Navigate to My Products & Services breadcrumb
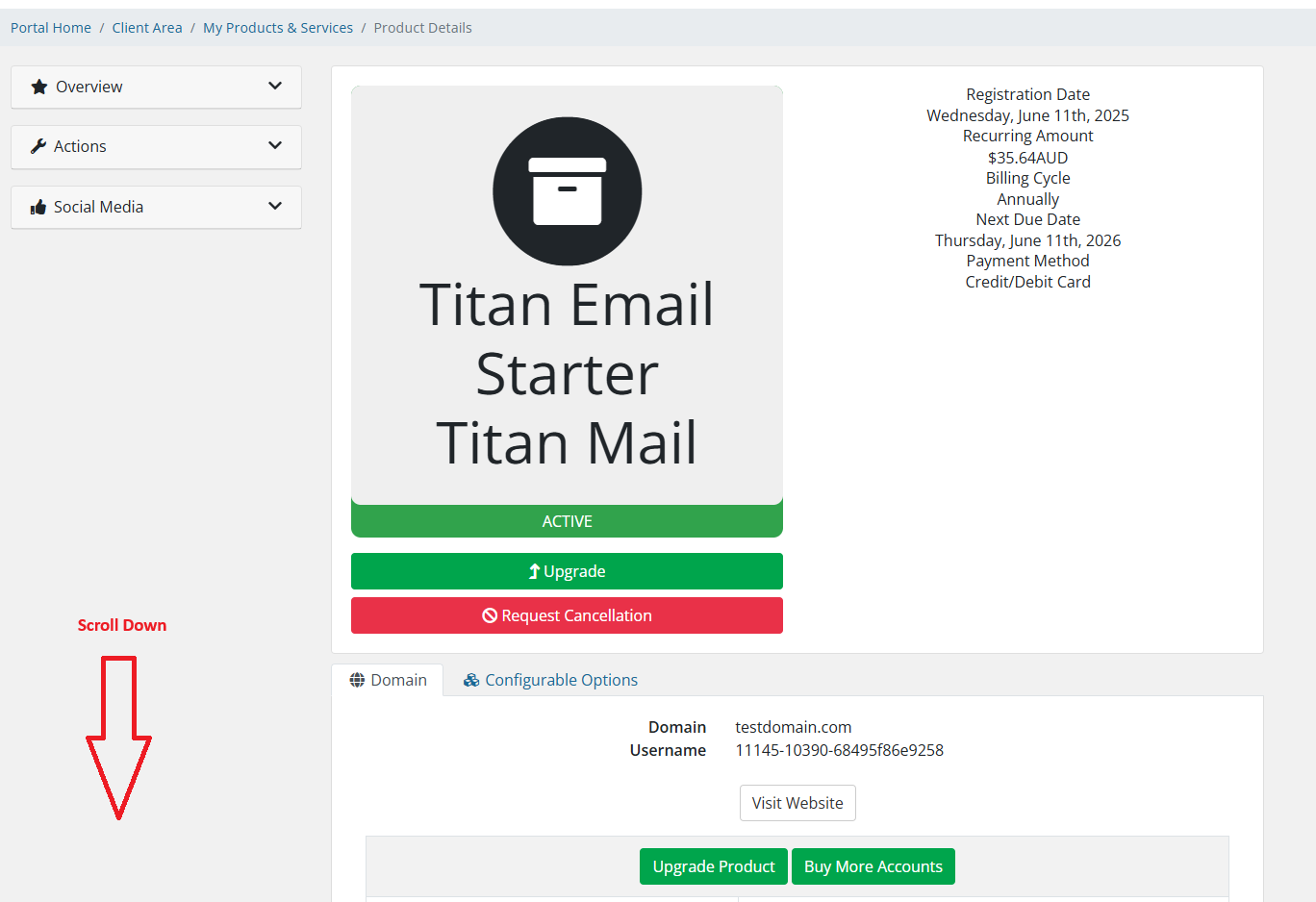This screenshot has width=1316, height=902. click(278, 28)
